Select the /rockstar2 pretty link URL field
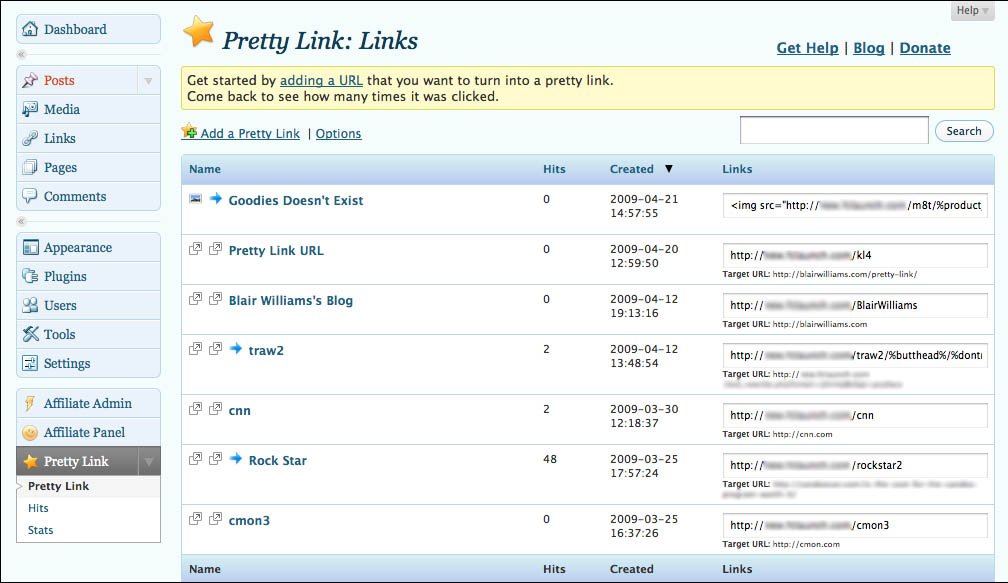The width and height of the screenshot is (1008, 583). (x=855, y=465)
